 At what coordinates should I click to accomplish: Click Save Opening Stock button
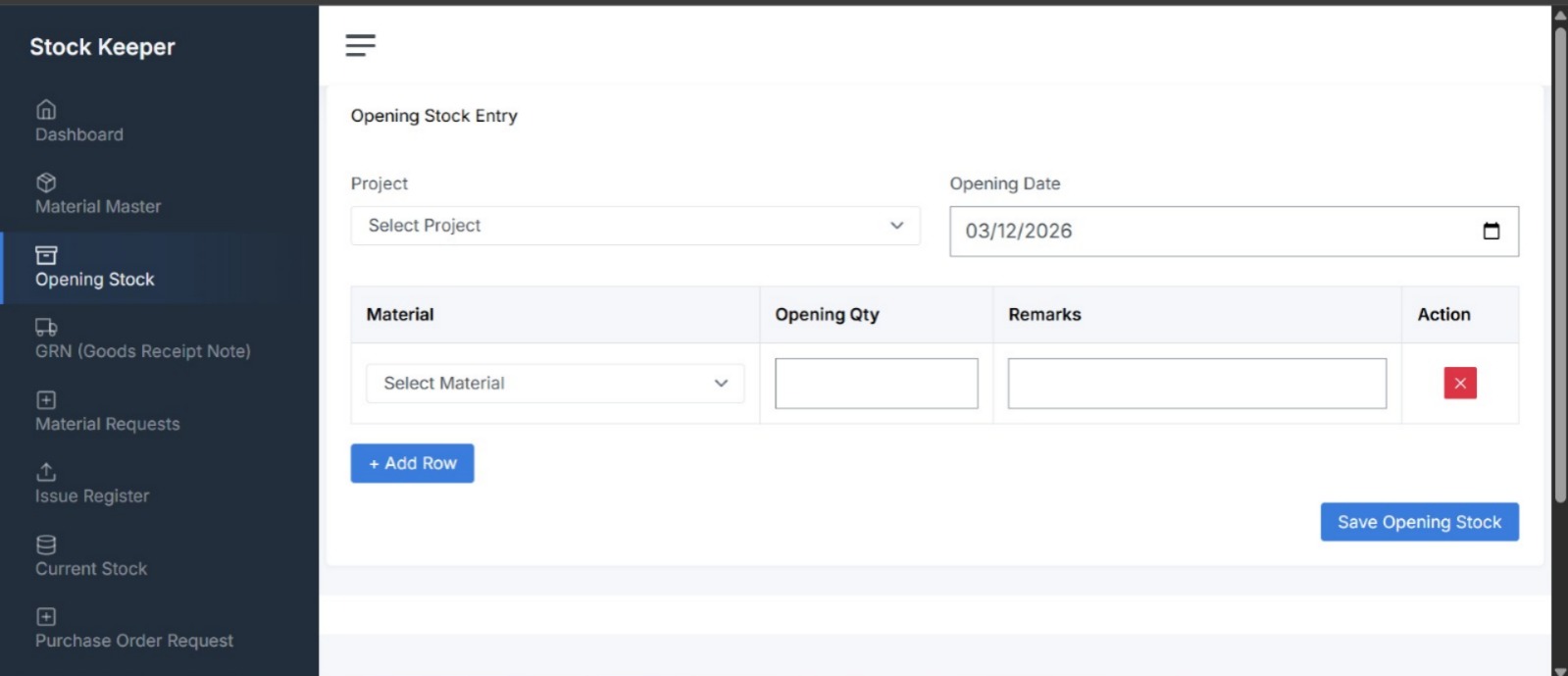coord(1419,522)
